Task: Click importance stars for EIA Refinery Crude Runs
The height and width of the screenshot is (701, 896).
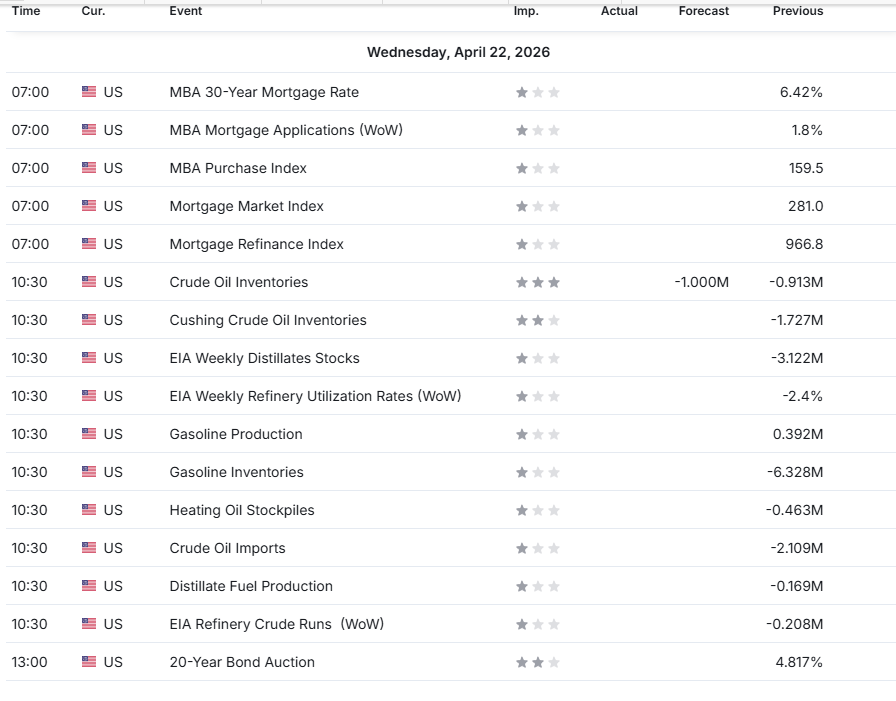Action: point(538,624)
